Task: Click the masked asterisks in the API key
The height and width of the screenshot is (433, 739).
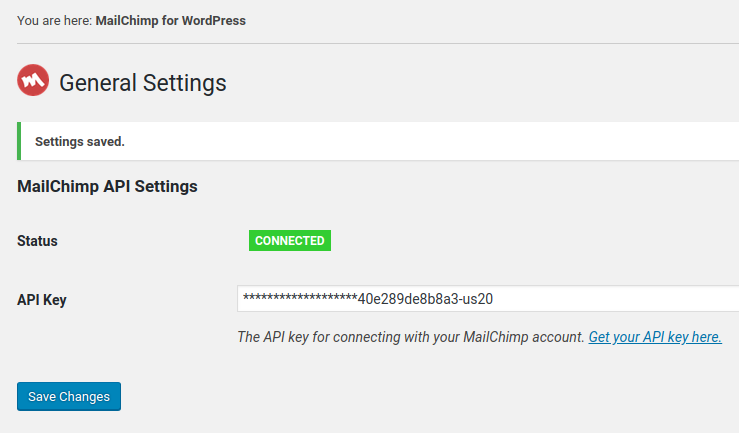Action: 300,299
